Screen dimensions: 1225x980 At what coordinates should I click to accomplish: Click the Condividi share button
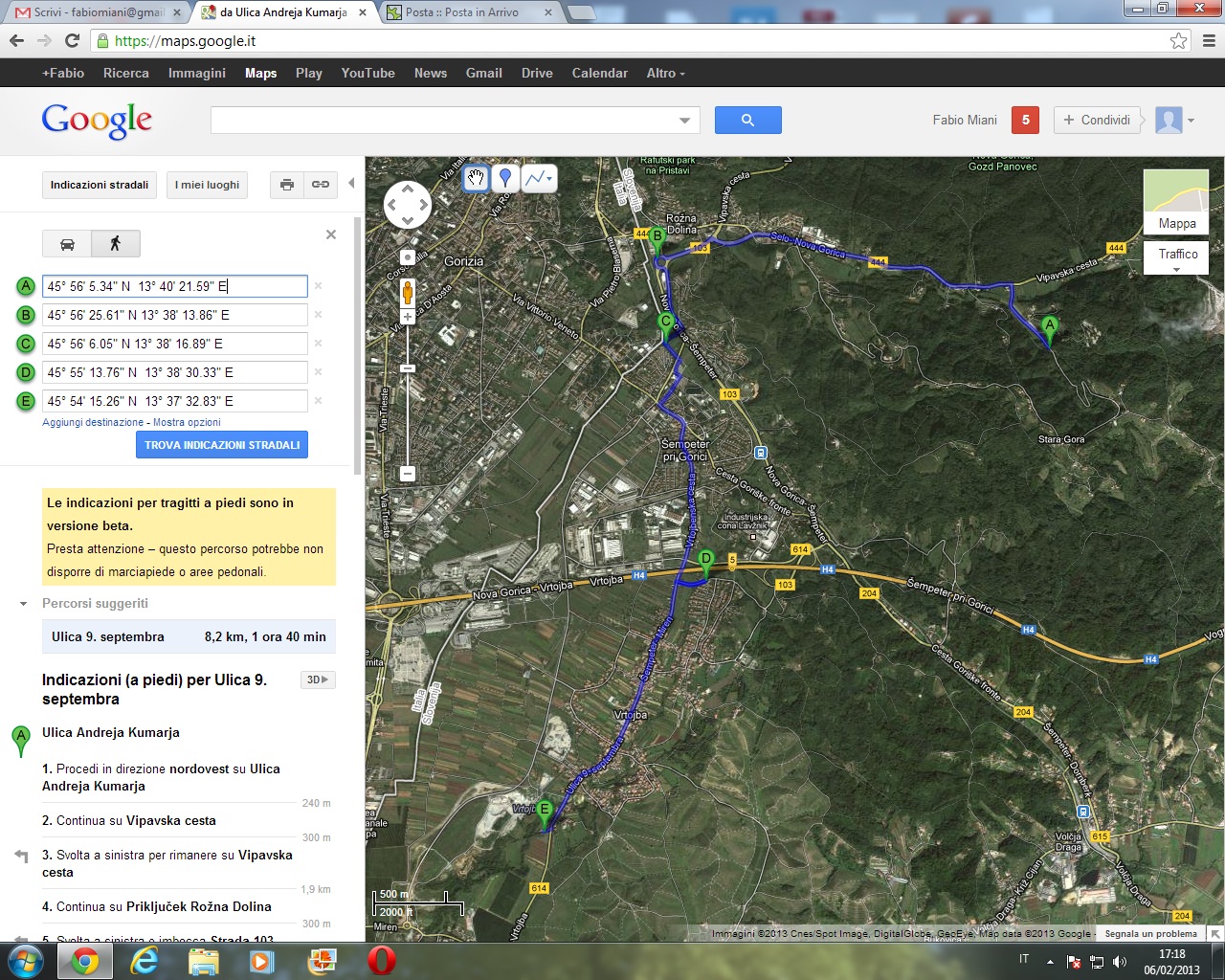pyautogui.click(x=1098, y=120)
